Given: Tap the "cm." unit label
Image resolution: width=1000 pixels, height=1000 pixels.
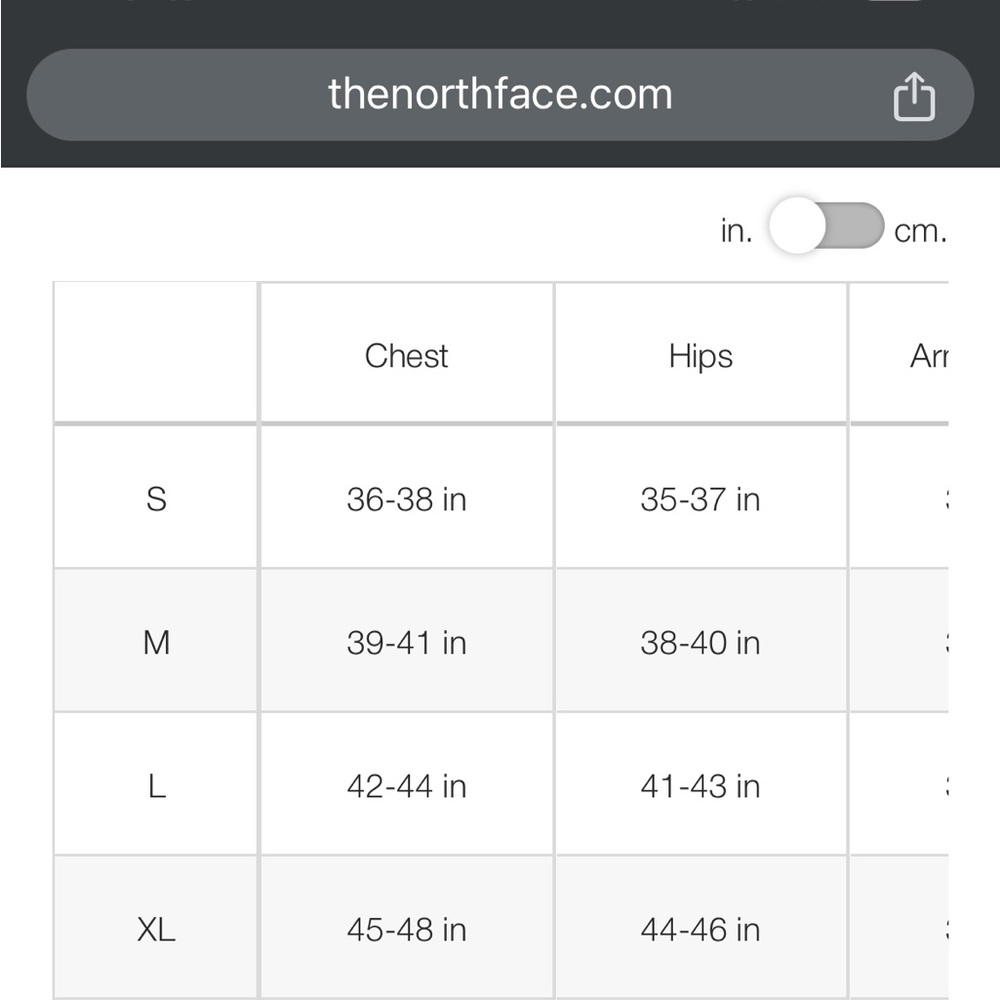Looking at the screenshot, I should click(x=920, y=231).
